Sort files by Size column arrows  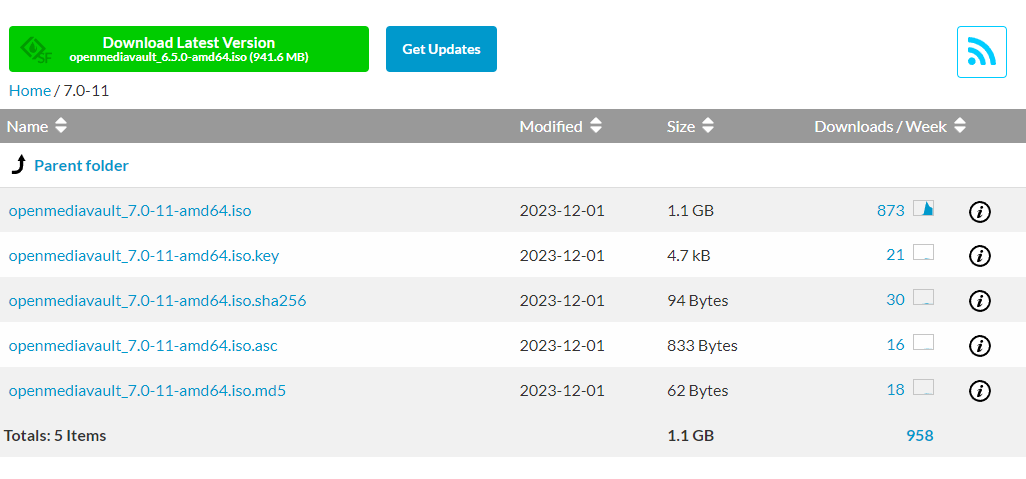707,126
